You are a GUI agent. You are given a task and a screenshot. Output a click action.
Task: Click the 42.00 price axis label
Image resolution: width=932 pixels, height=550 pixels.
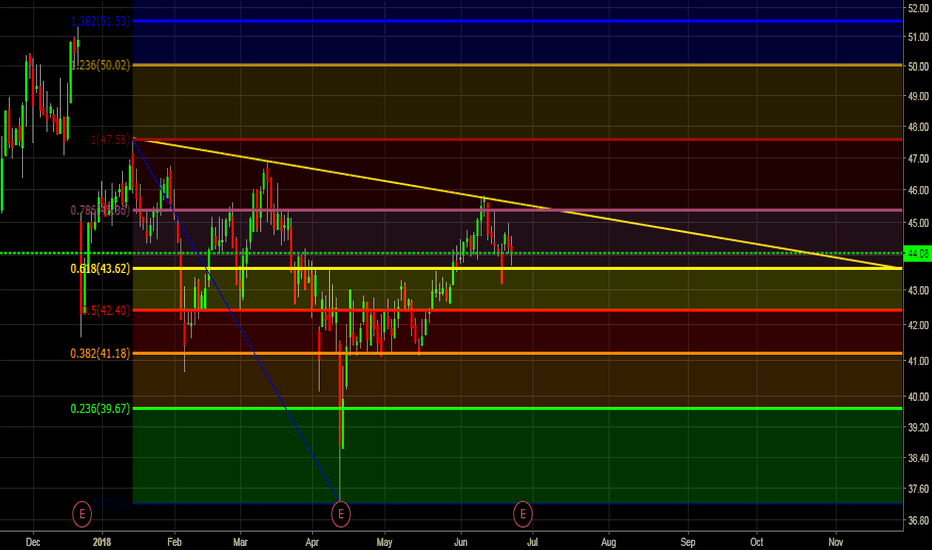(918, 325)
